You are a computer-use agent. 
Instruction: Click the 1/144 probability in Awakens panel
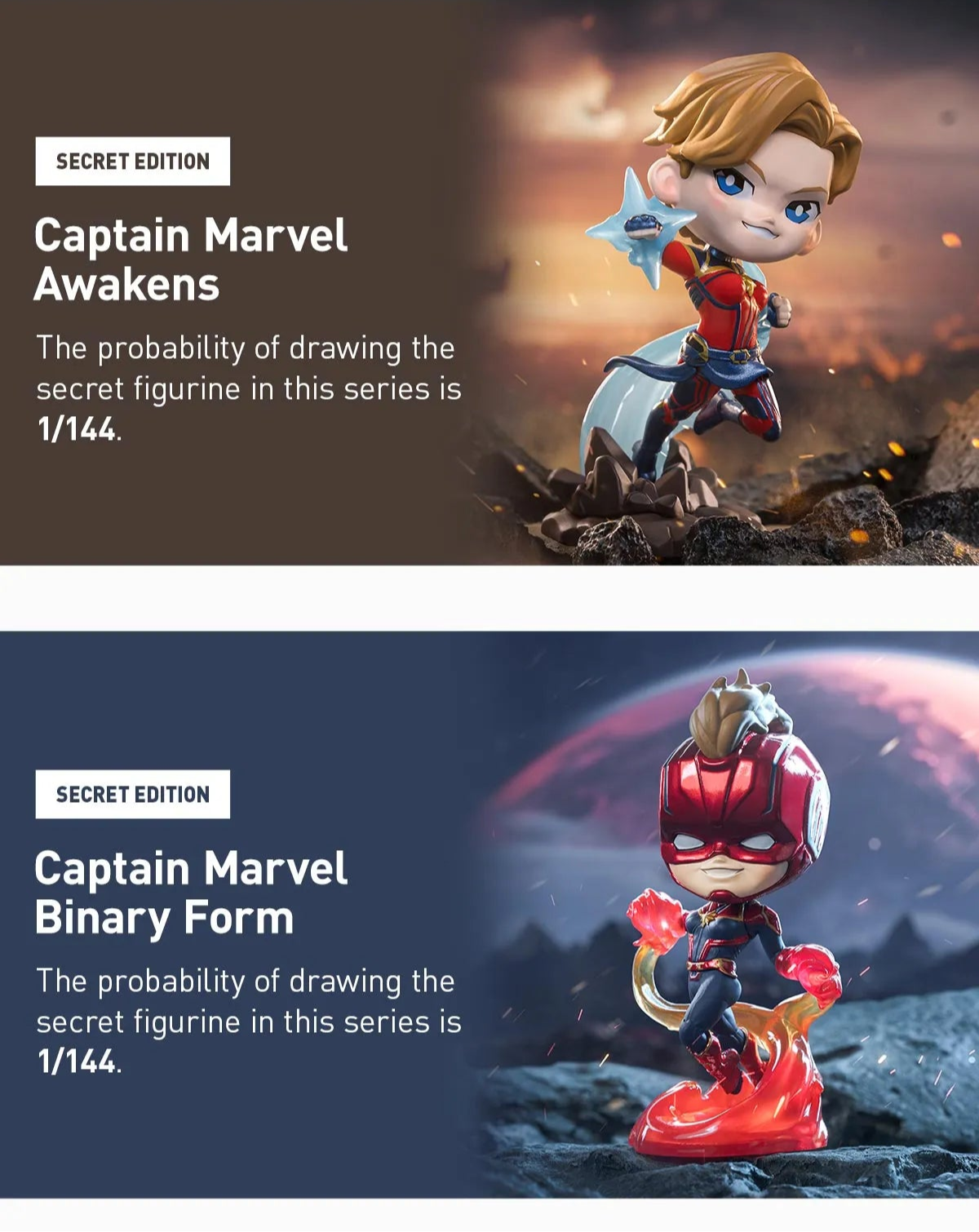[x=78, y=429]
